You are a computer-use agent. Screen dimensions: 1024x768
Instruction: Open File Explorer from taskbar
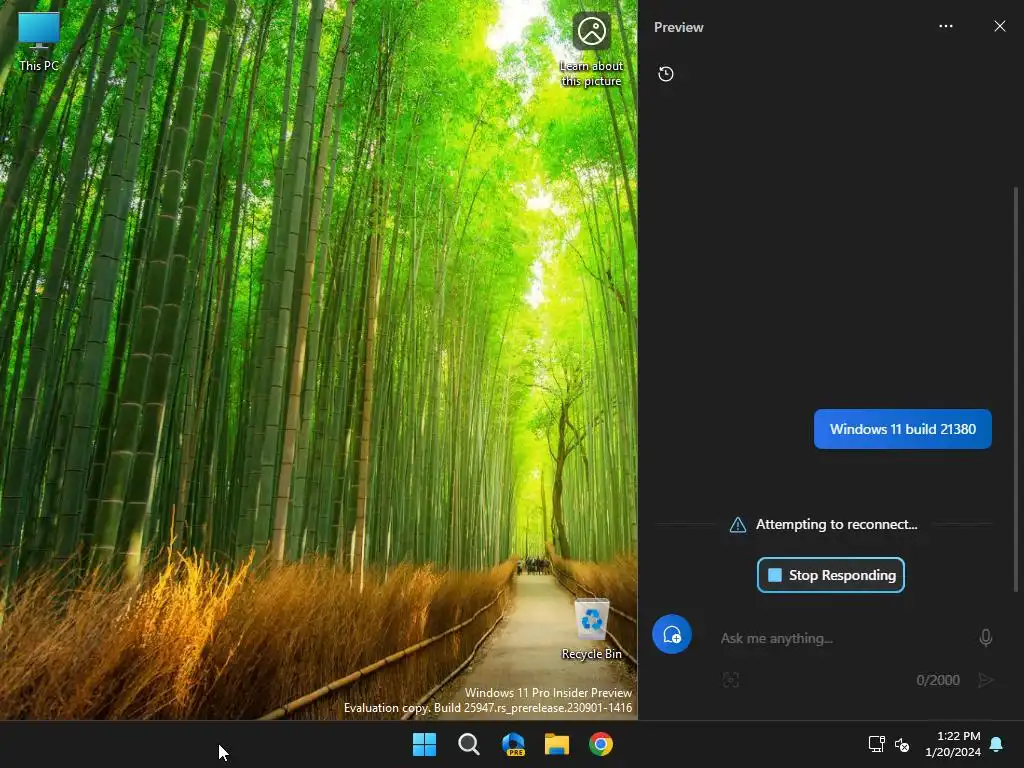557,744
